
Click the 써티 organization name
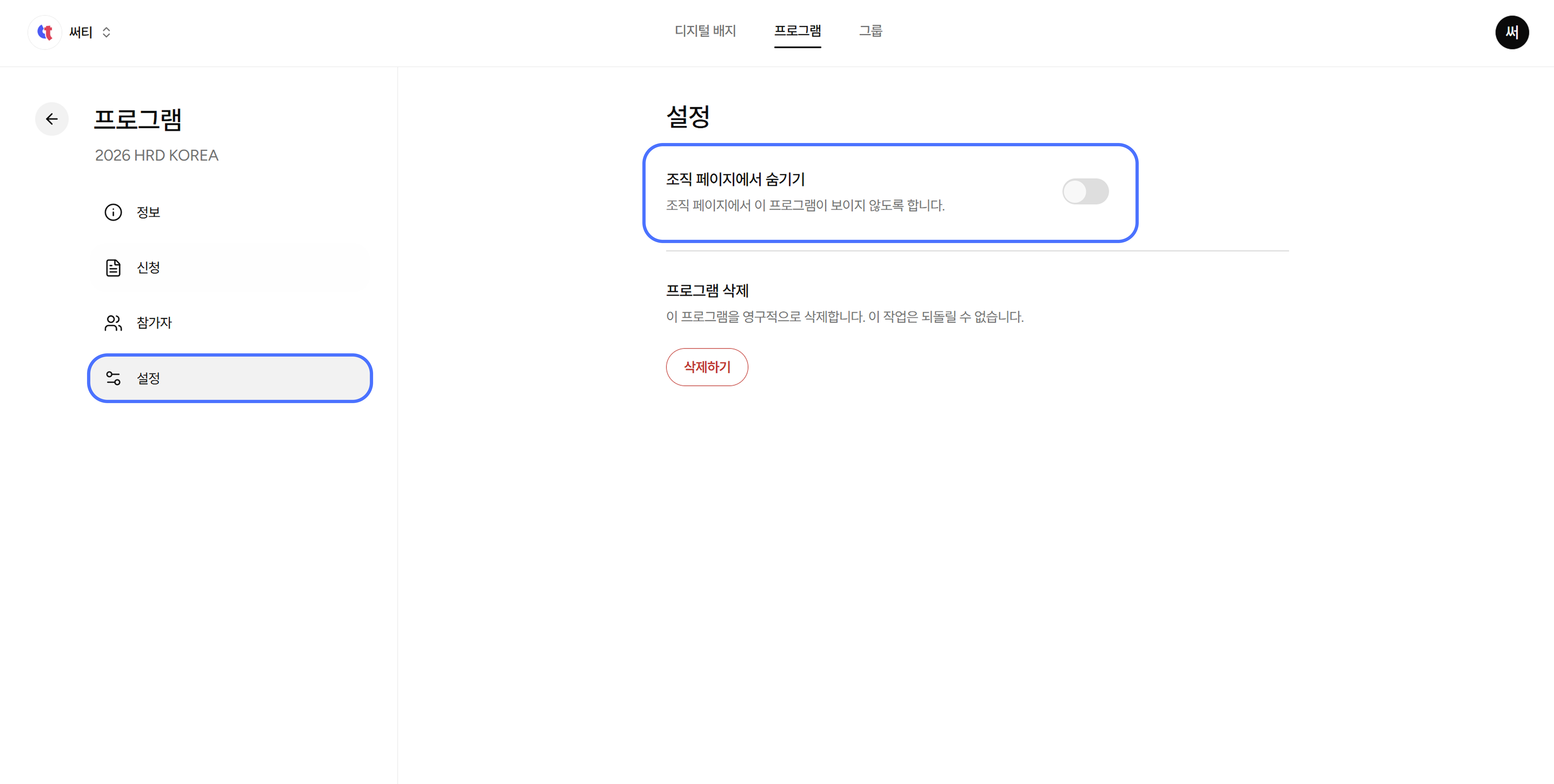pyautogui.click(x=81, y=32)
